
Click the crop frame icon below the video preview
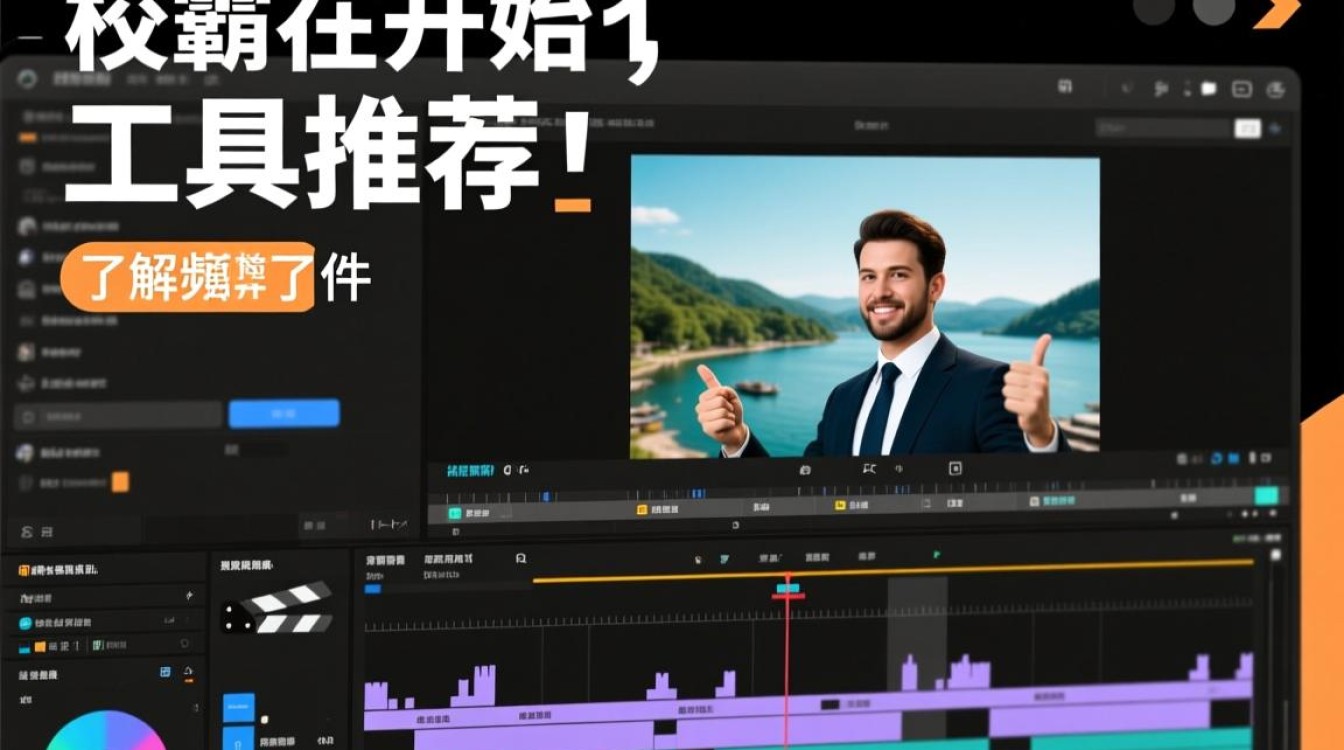868,468
